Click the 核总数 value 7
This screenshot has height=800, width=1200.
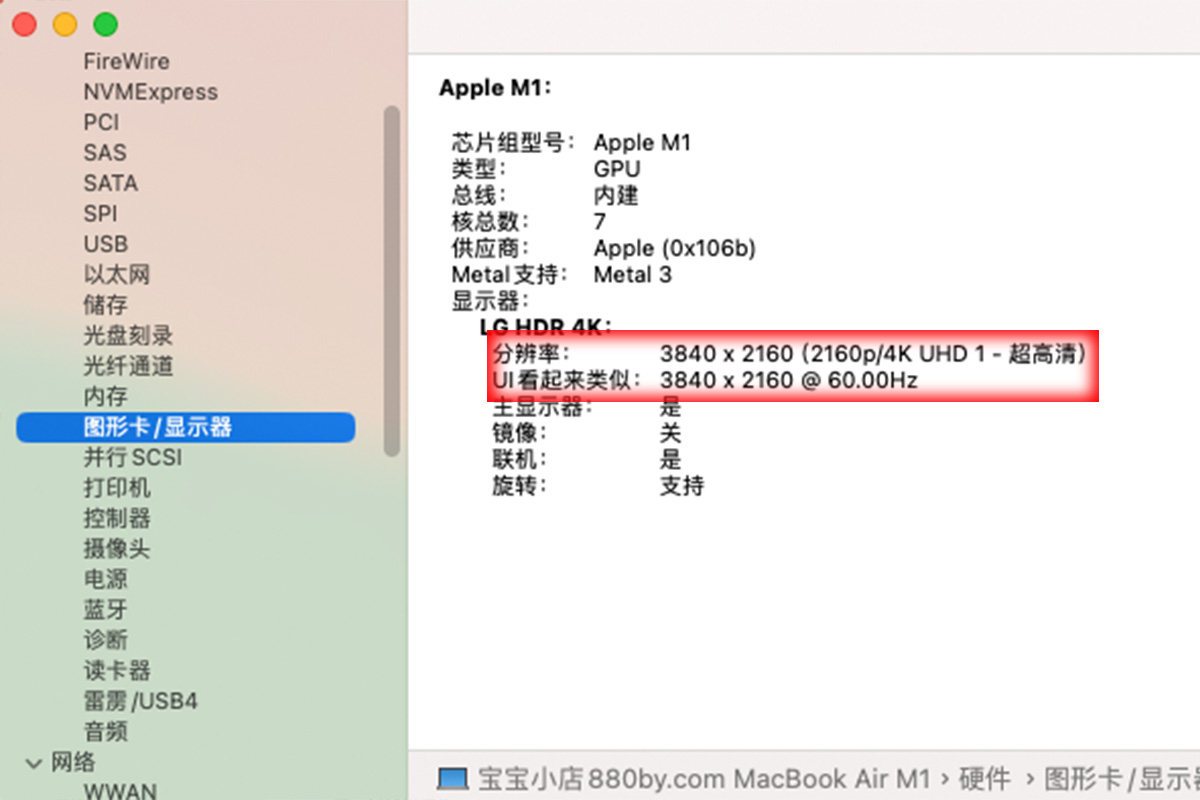tap(600, 222)
